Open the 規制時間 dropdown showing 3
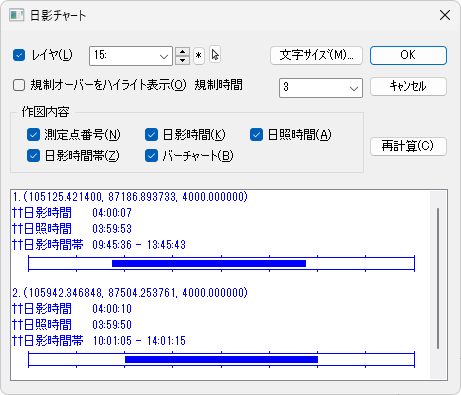 (x=321, y=88)
